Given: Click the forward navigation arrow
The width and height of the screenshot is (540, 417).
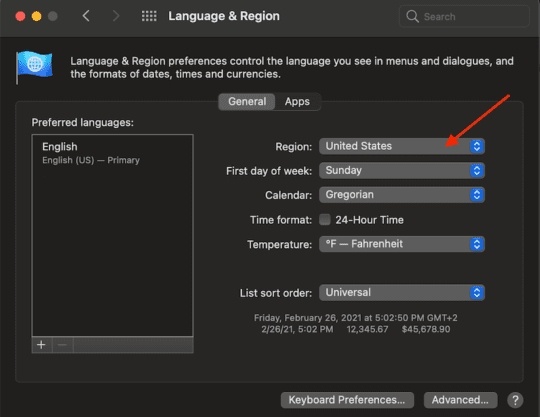Looking at the screenshot, I should [116, 16].
